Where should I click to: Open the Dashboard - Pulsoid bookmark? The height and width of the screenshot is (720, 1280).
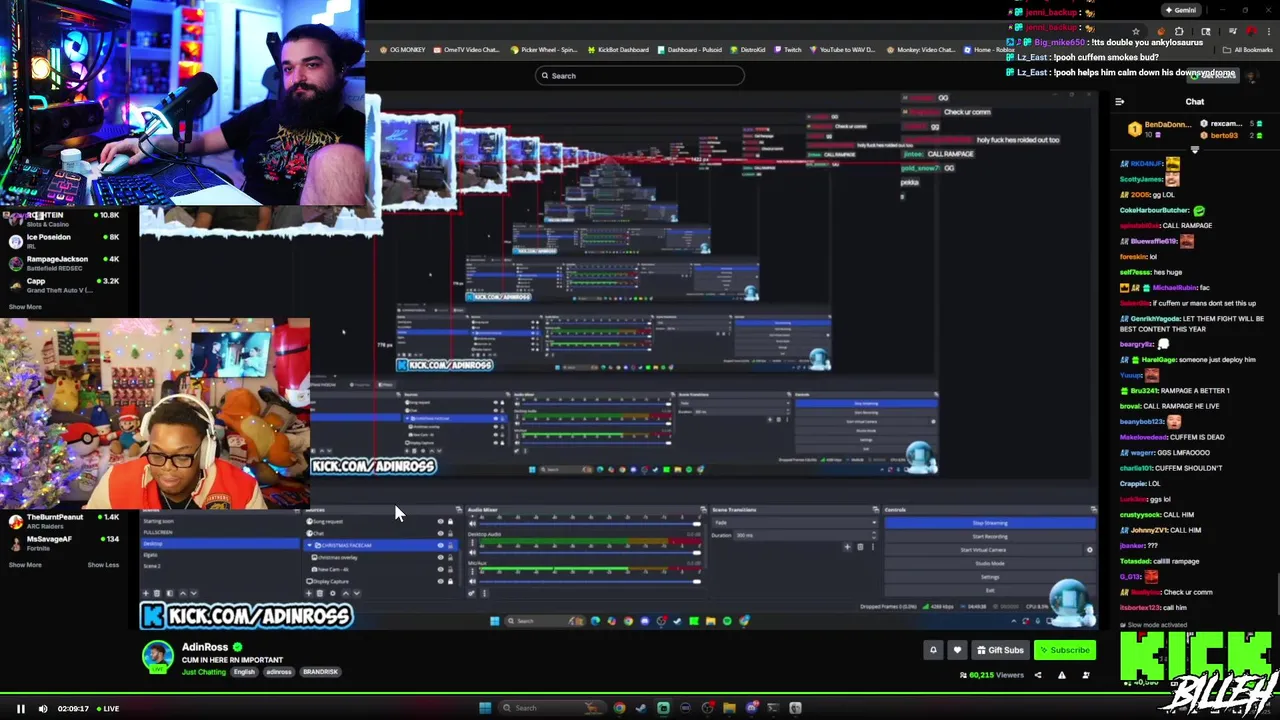pos(690,50)
